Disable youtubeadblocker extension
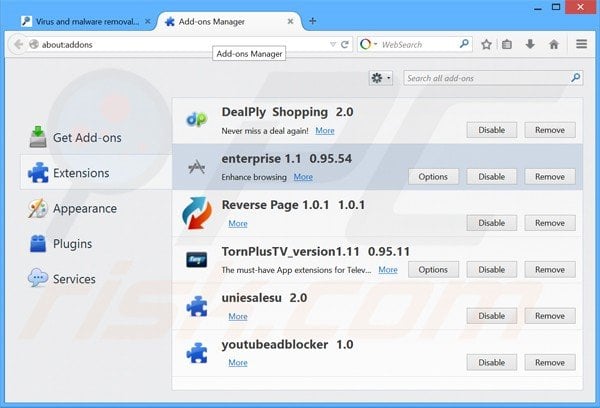600x408 pixels. click(492, 362)
